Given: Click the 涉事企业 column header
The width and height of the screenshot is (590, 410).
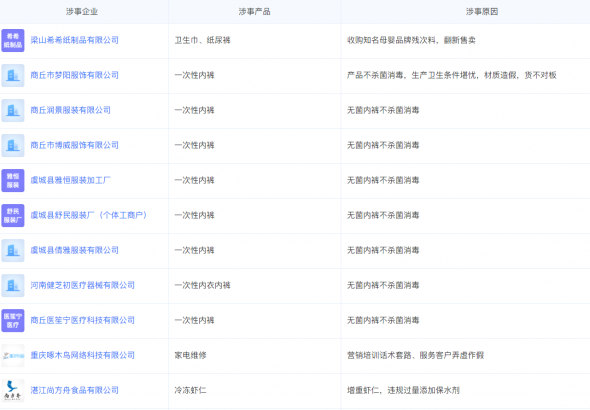Looking at the screenshot, I should point(82,12).
